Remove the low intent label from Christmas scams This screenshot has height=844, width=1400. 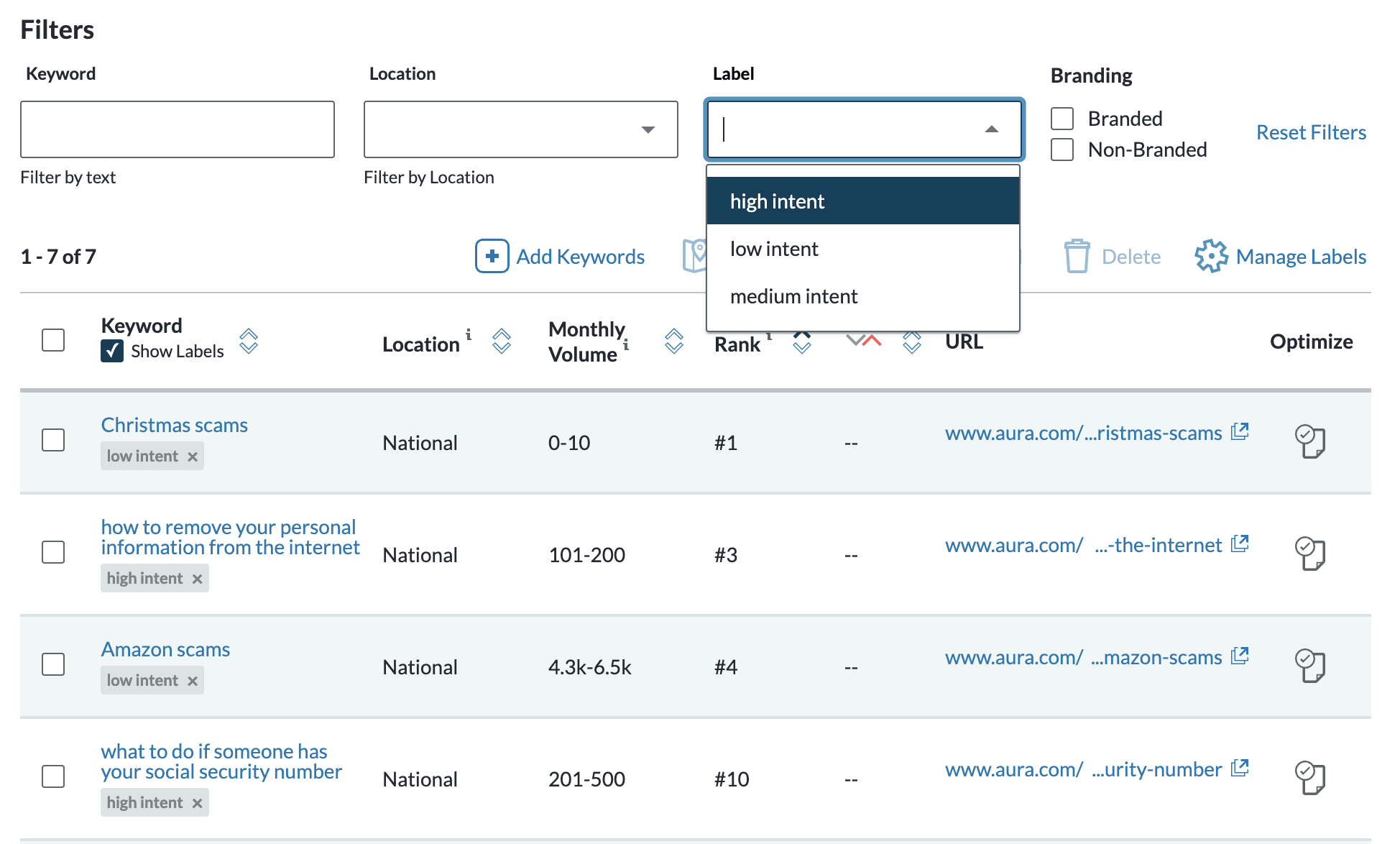(192, 455)
